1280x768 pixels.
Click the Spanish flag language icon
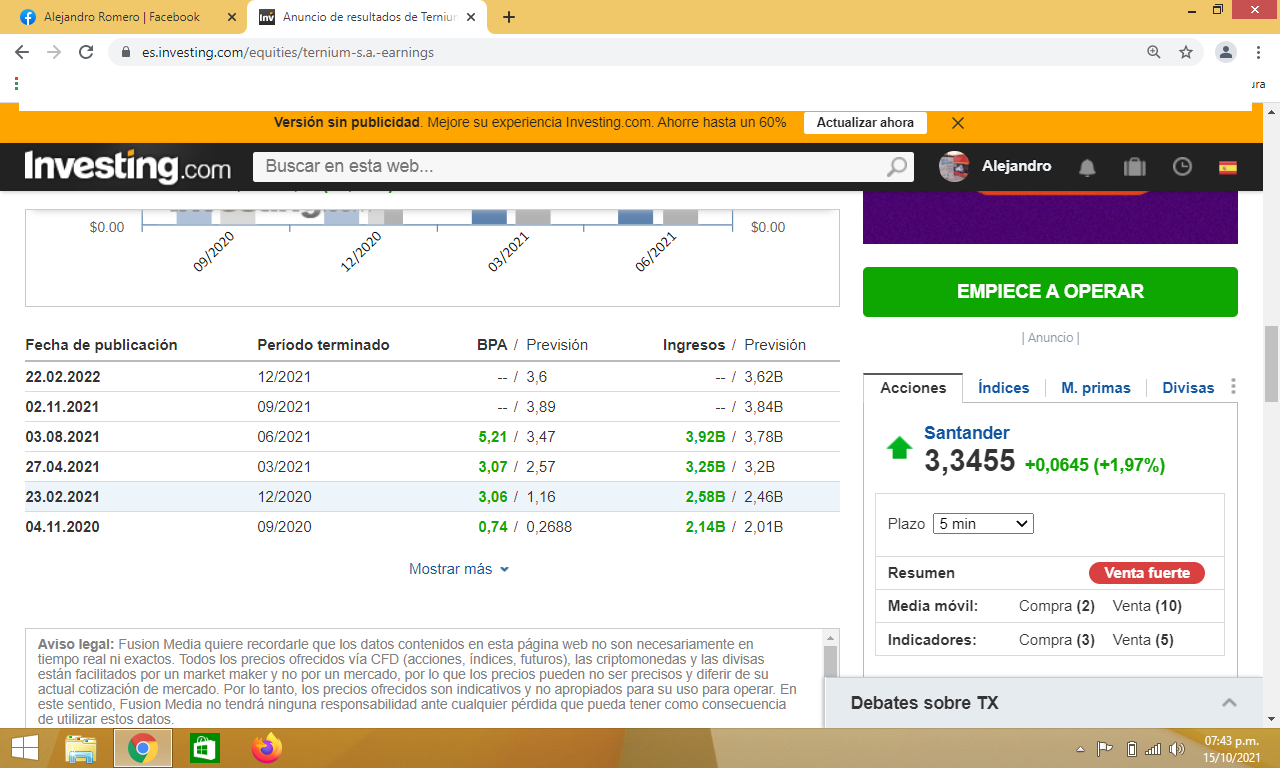coord(1228,167)
